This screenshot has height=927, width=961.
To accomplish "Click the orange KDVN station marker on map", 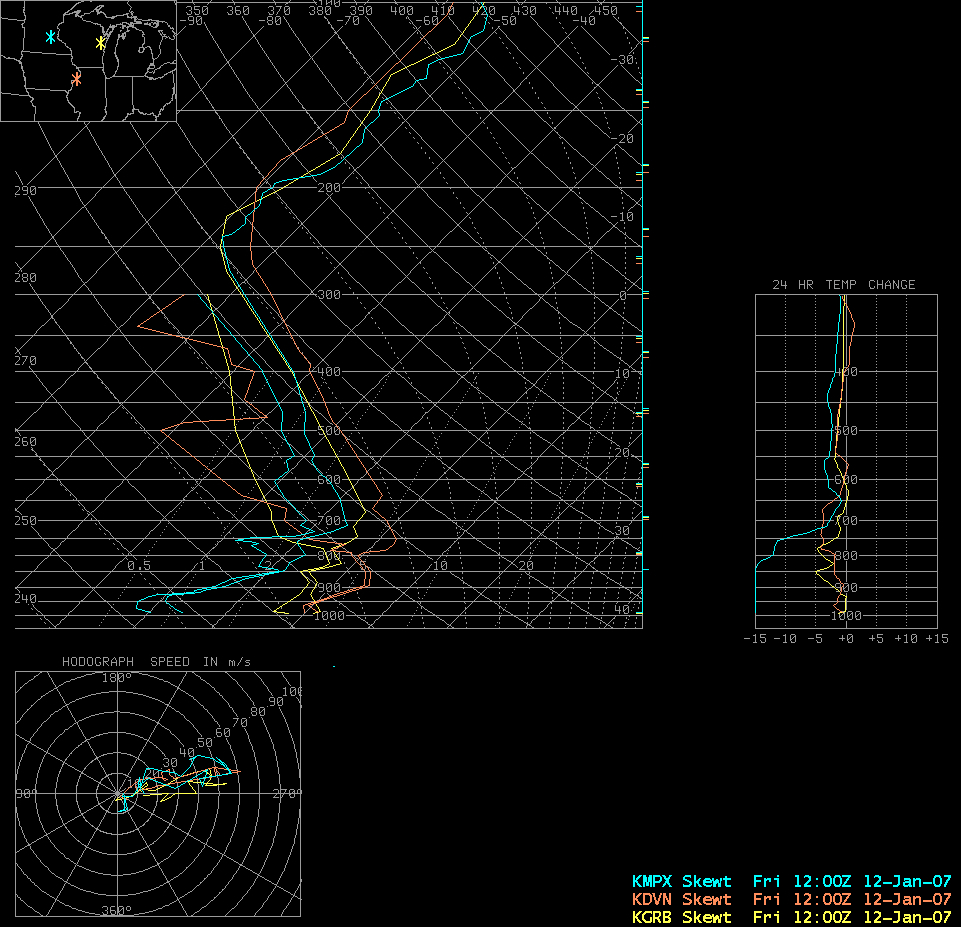I will point(76,79).
